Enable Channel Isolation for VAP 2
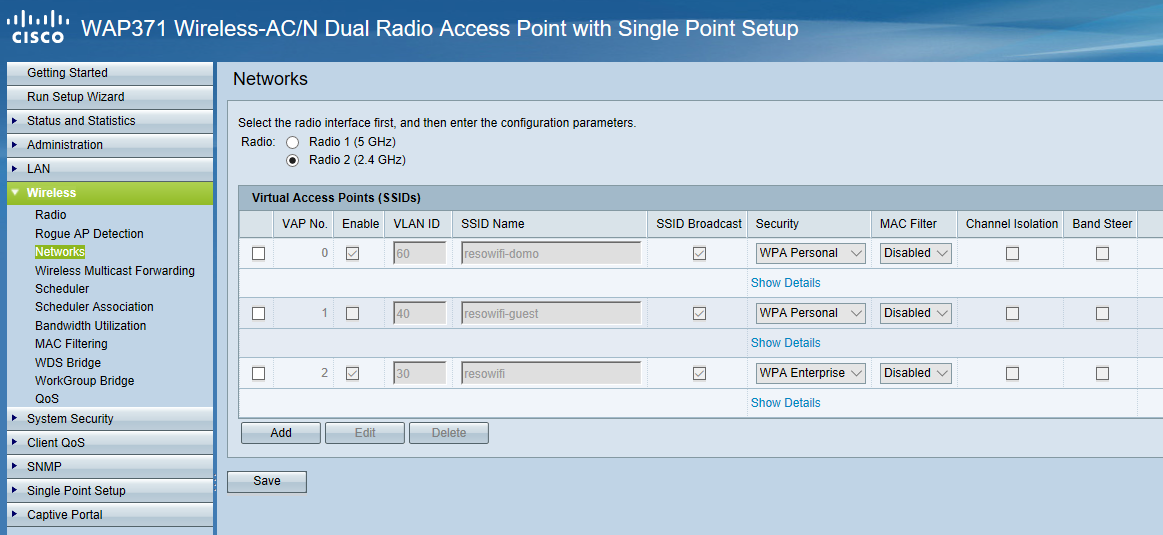This screenshot has height=535, width=1163. pos(1012,373)
